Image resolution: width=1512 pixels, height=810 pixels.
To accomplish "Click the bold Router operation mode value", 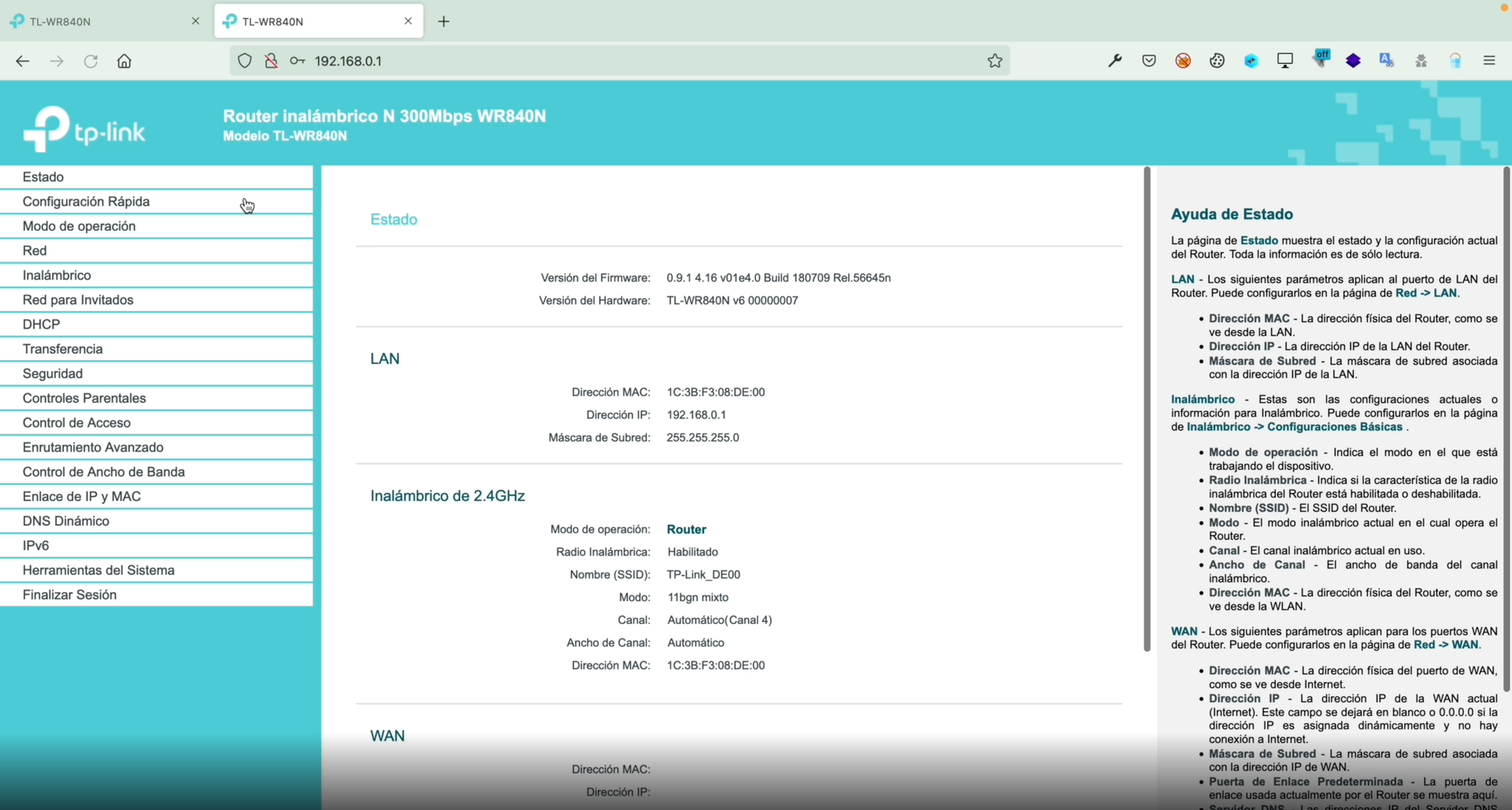I will point(686,529).
